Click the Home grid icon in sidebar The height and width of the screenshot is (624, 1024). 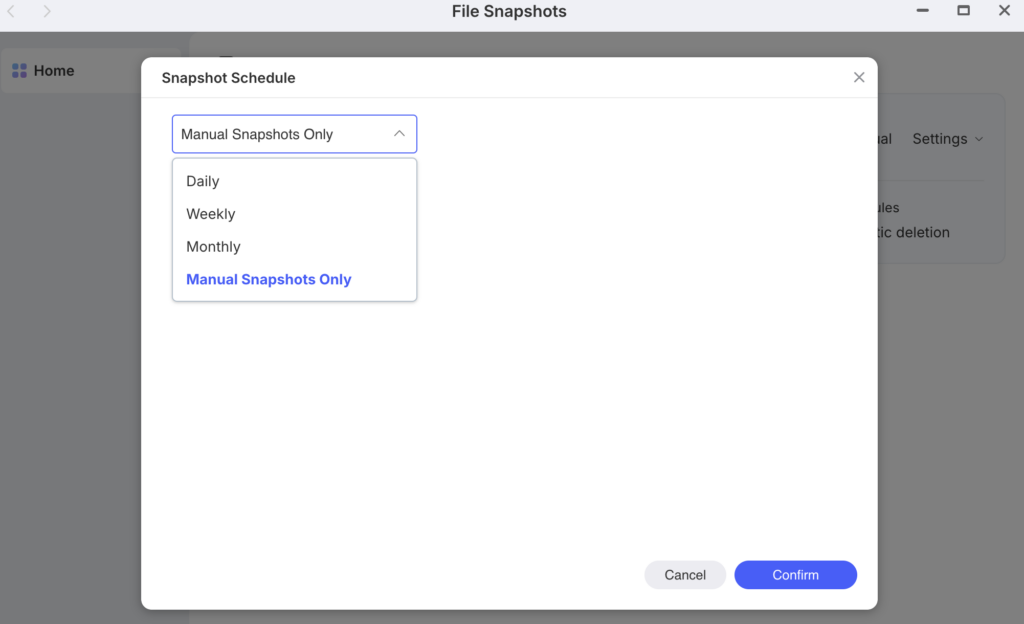click(19, 71)
